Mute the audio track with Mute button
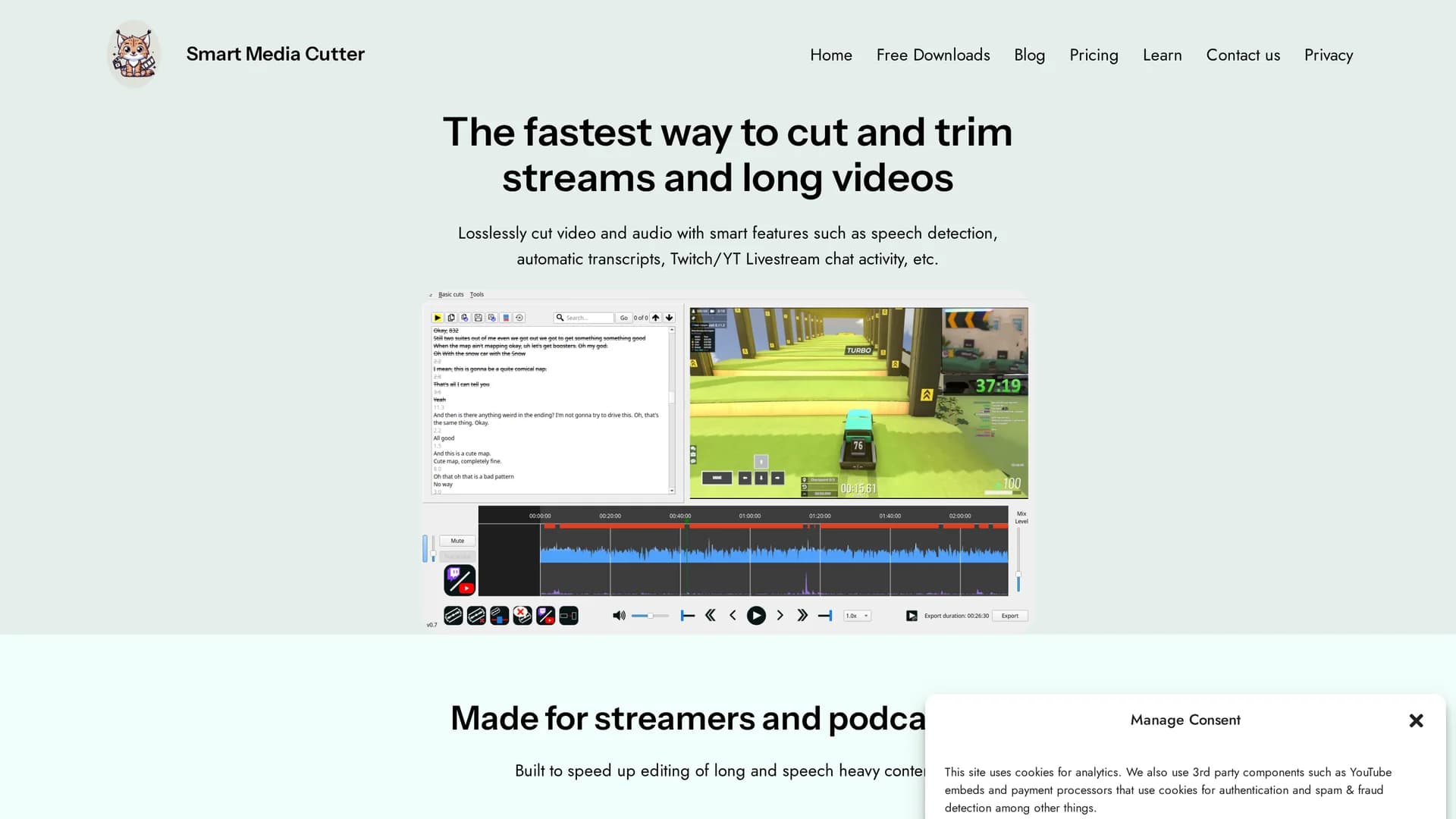The image size is (1456, 819). tap(457, 541)
